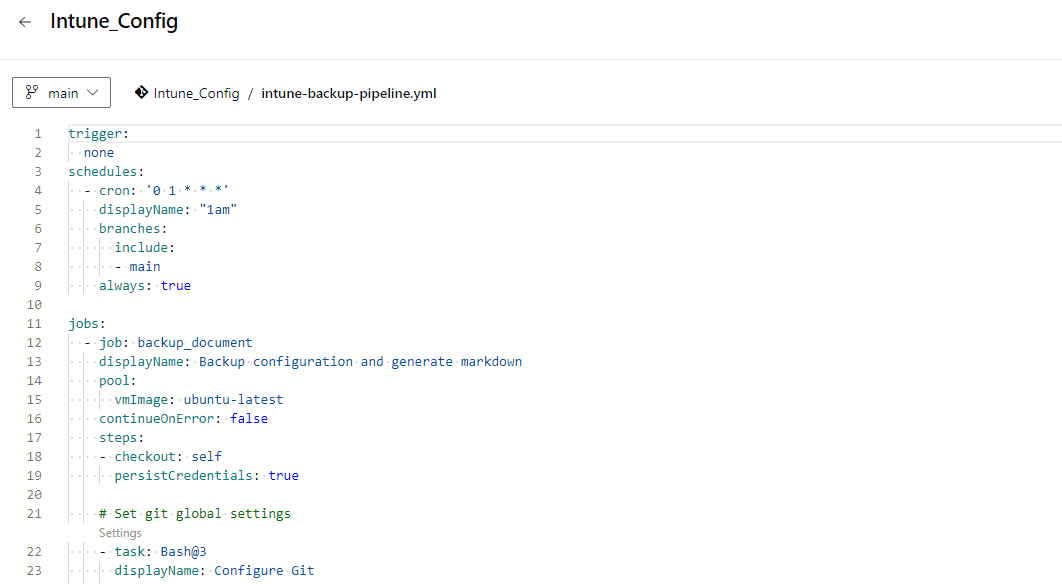This screenshot has height=584, width=1062.
Task: Click the displayName: Configure Git line
Action: tap(214, 571)
